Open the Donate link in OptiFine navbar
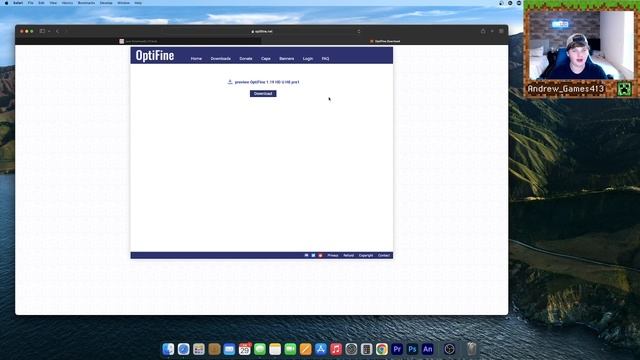The image size is (640, 360). [x=246, y=58]
